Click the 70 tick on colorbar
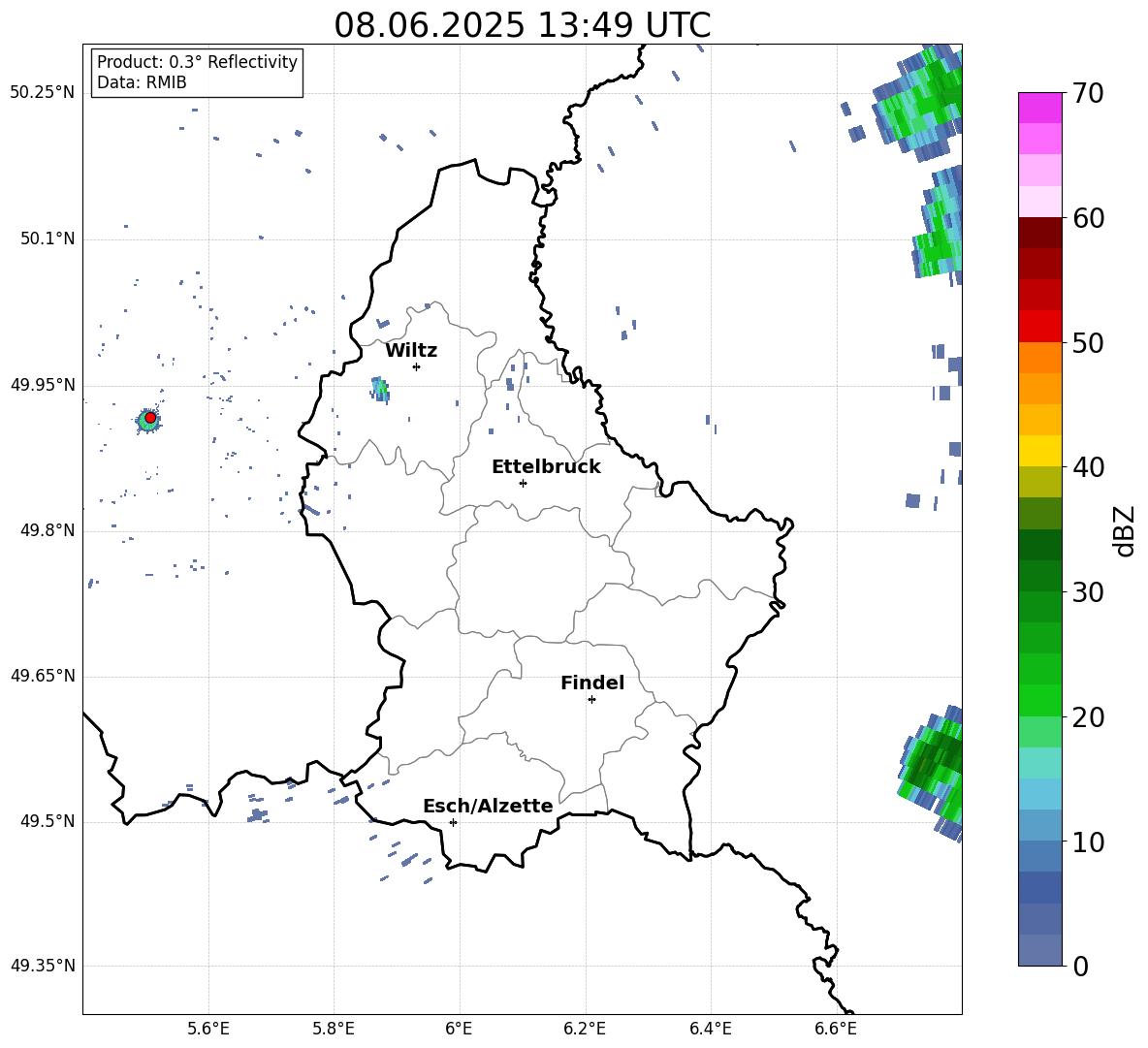Screen dimensions: 1148x1048 click(1088, 94)
